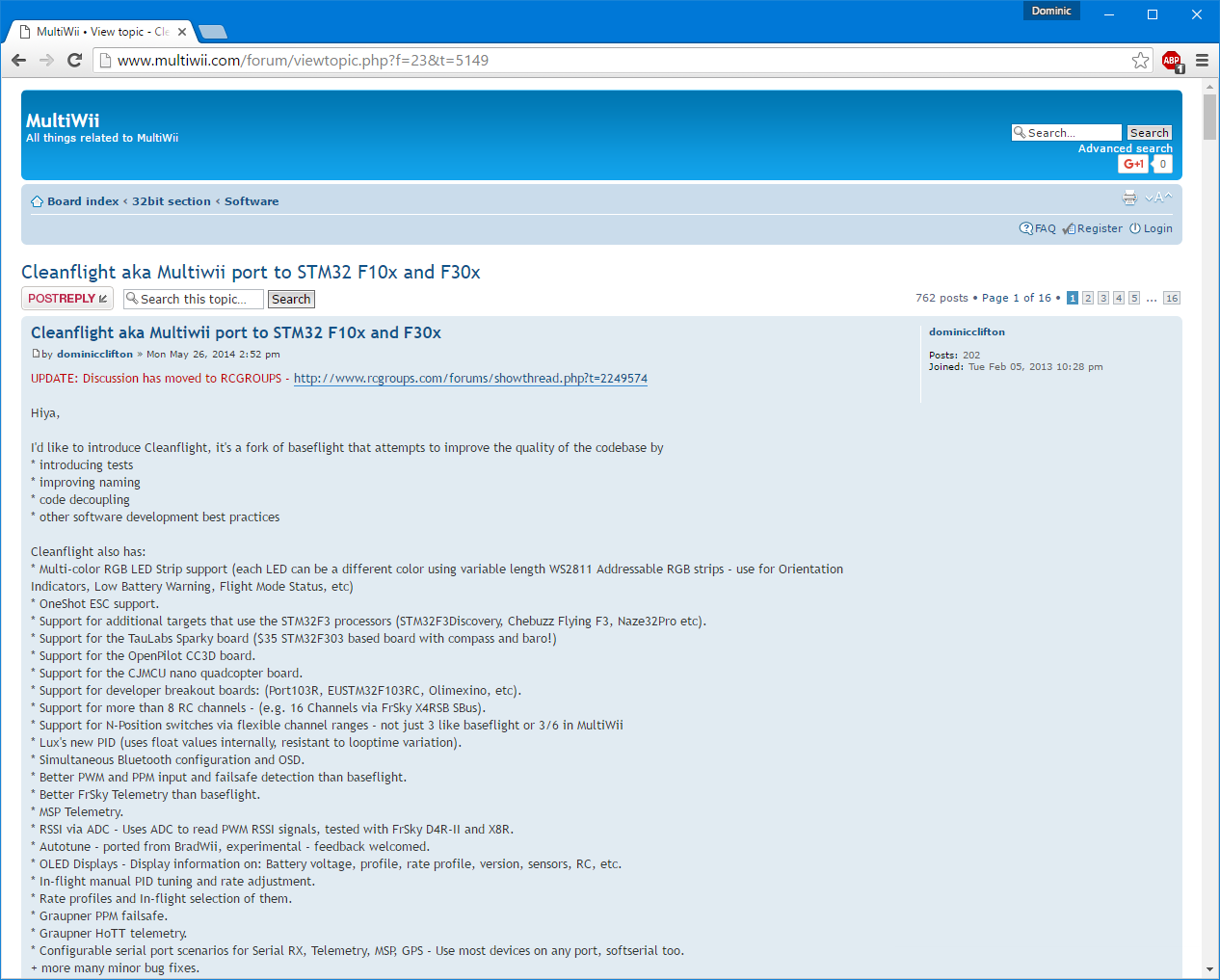The height and width of the screenshot is (980, 1220).
Task: Go to Board index breadcrumb
Action: coord(83,201)
